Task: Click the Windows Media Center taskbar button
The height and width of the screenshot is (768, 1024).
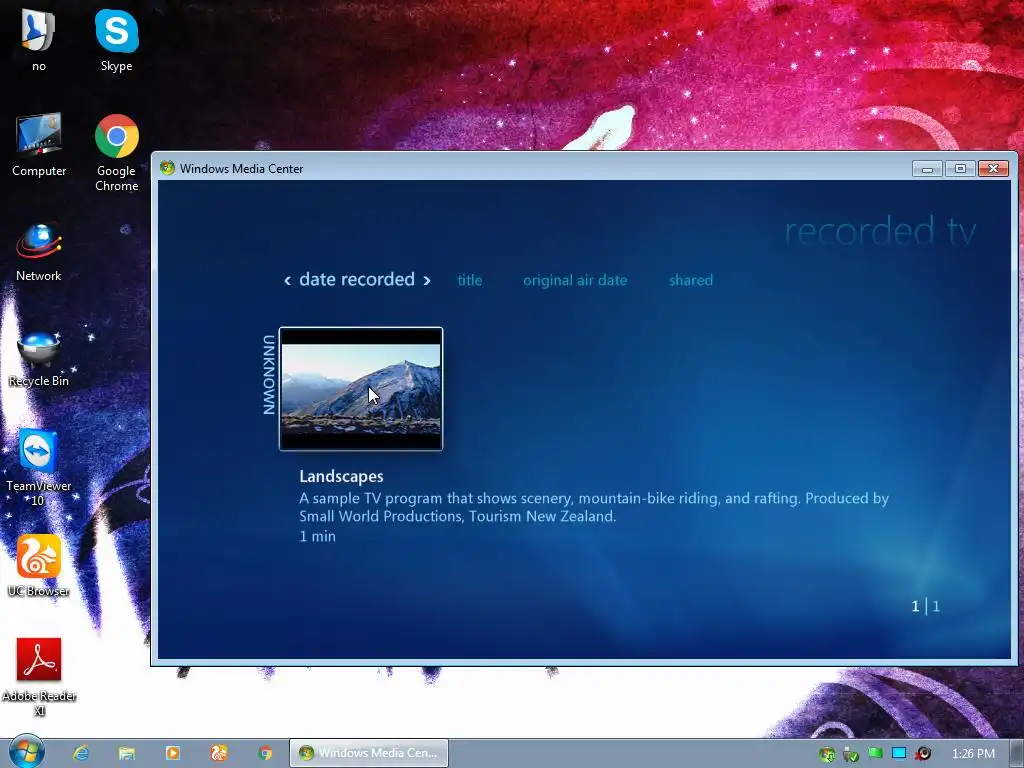Action: [369, 753]
